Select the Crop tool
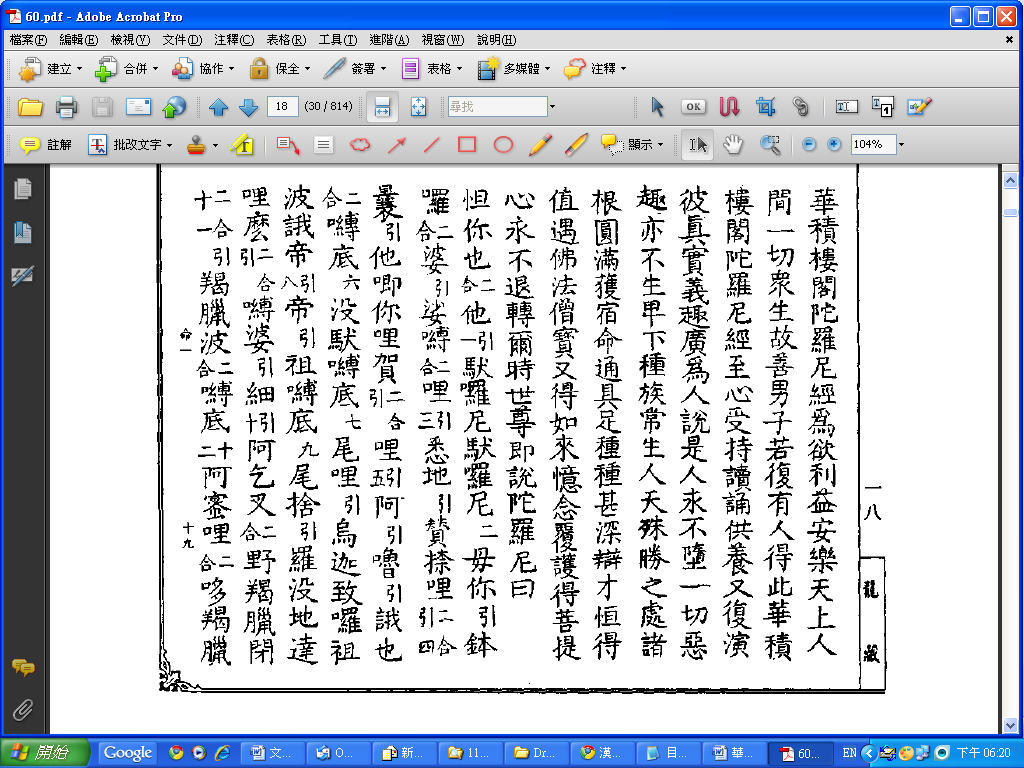Screen dimensions: 1024x768 [x=766, y=106]
